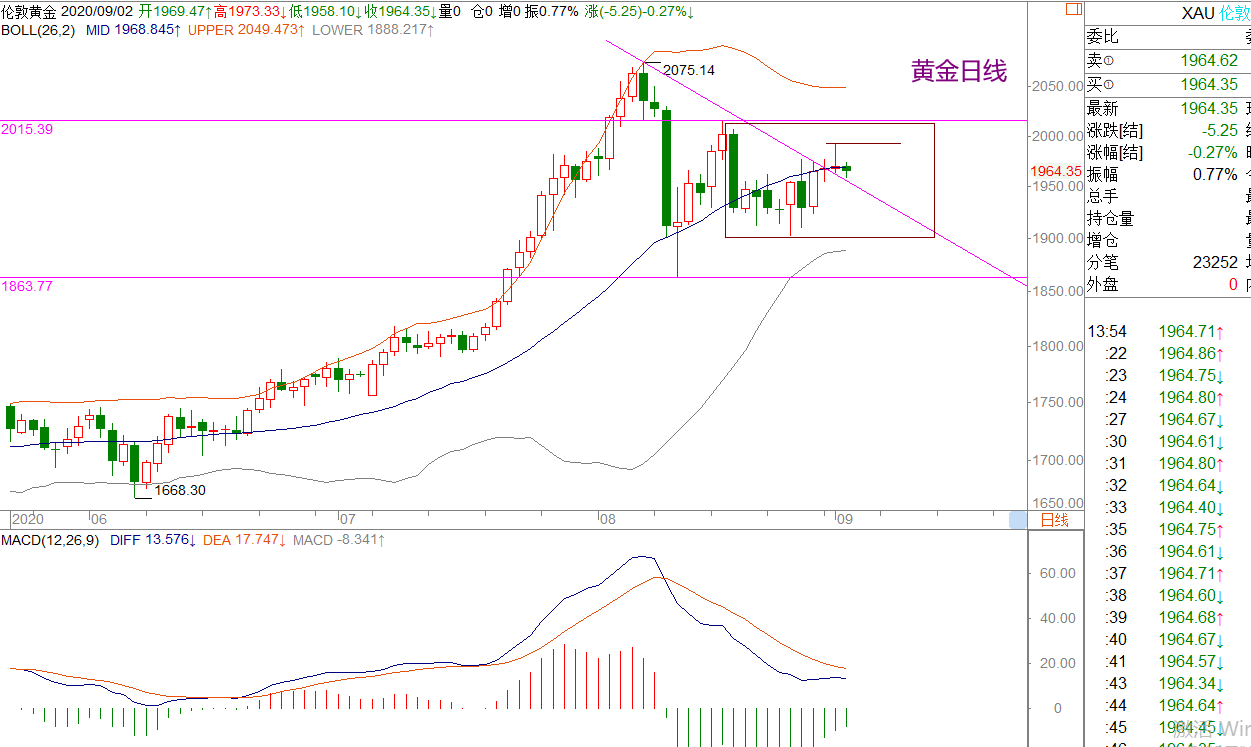Click the 总手 row label

tap(1103, 197)
